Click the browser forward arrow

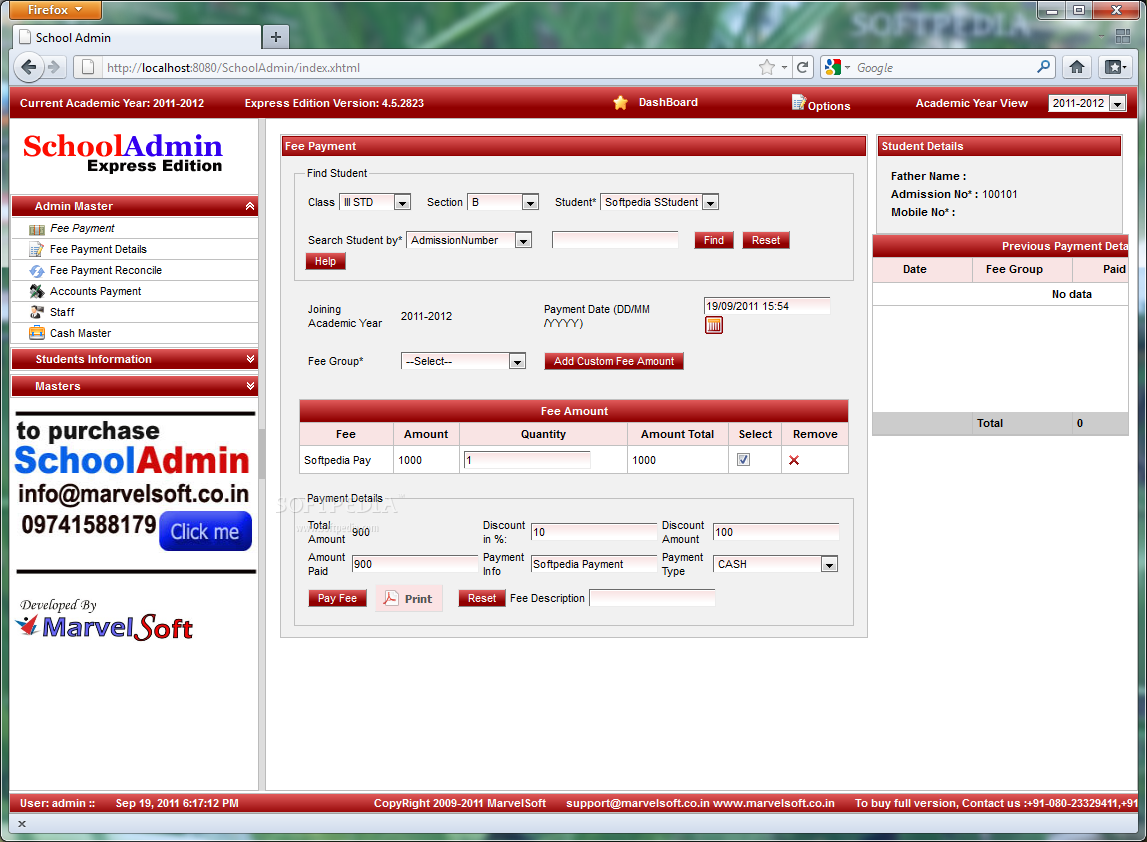(x=53, y=67)
